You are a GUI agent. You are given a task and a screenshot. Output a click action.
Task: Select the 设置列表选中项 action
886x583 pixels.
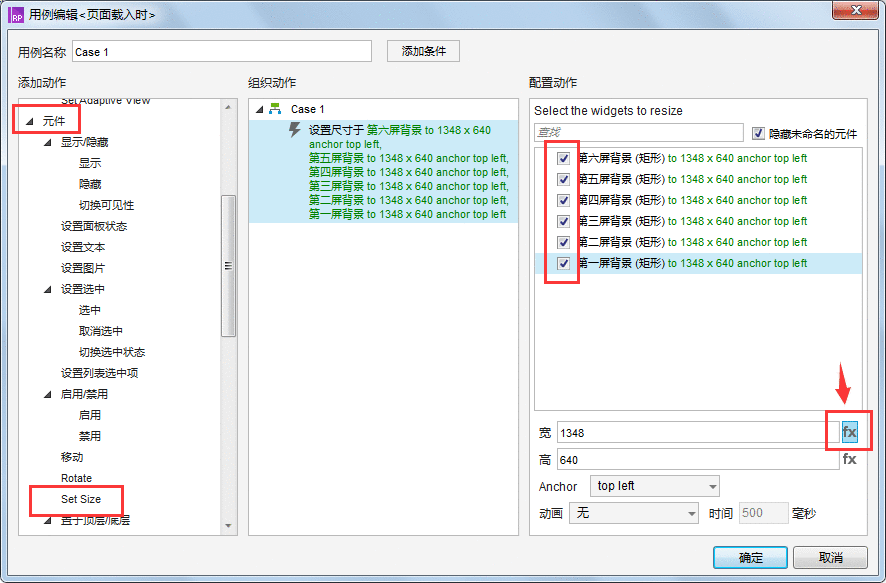pos(99,373)
